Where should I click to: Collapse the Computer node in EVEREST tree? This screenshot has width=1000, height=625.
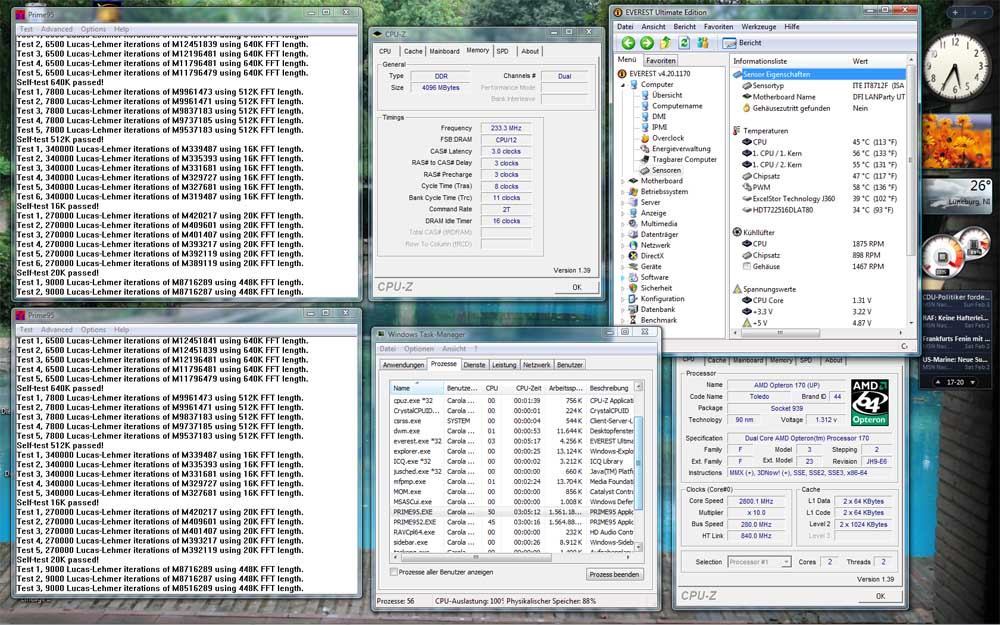pyautogui.click(x=623, y=84)
